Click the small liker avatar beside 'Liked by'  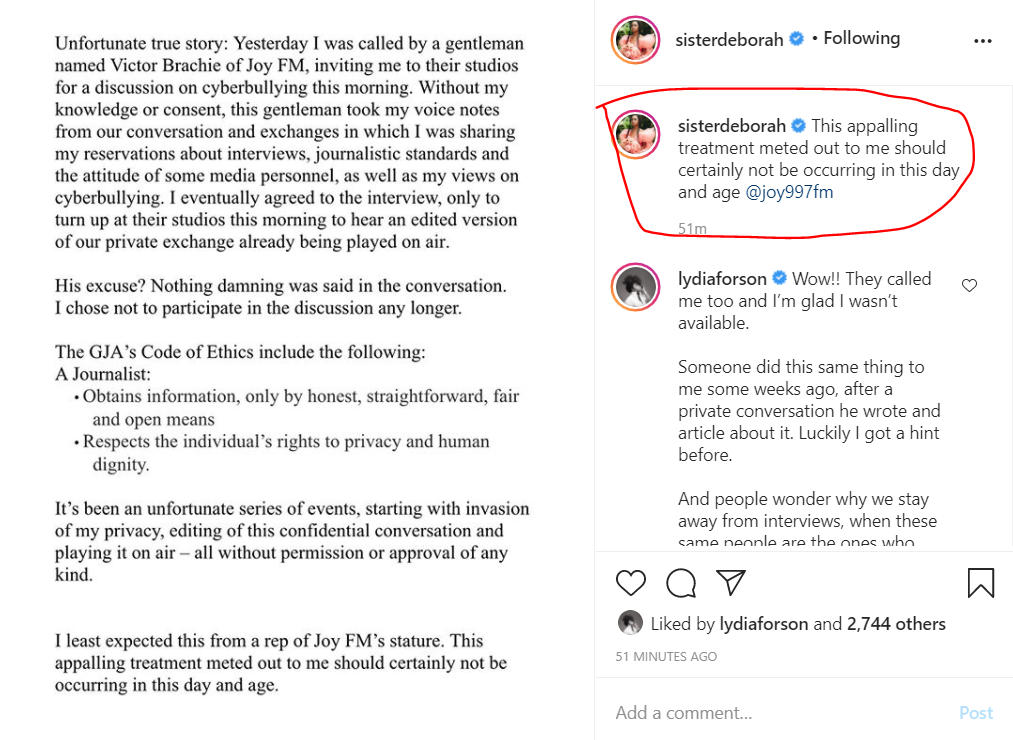(630, 623)
